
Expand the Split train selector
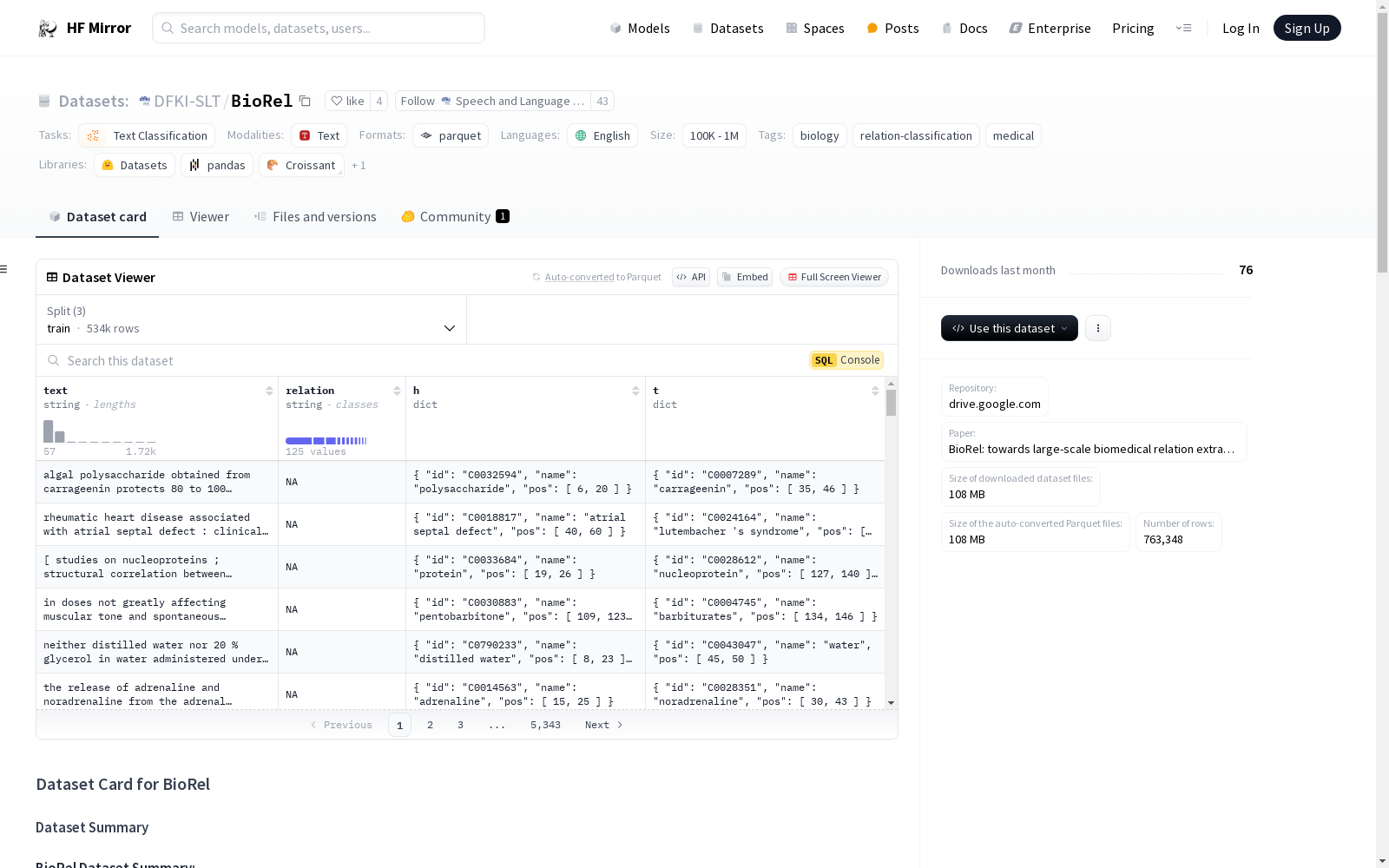251,319
